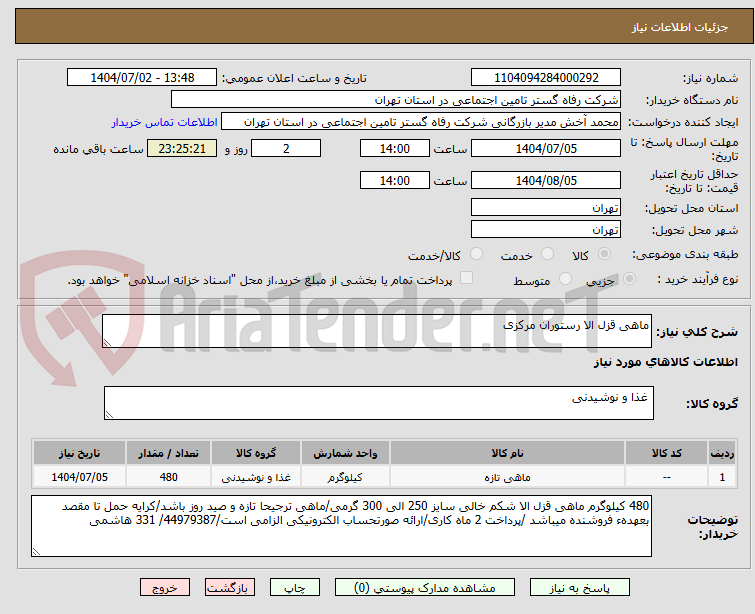755x614 pixels.
Task: Click the row number 1 cell
Action: pos(722,477)
